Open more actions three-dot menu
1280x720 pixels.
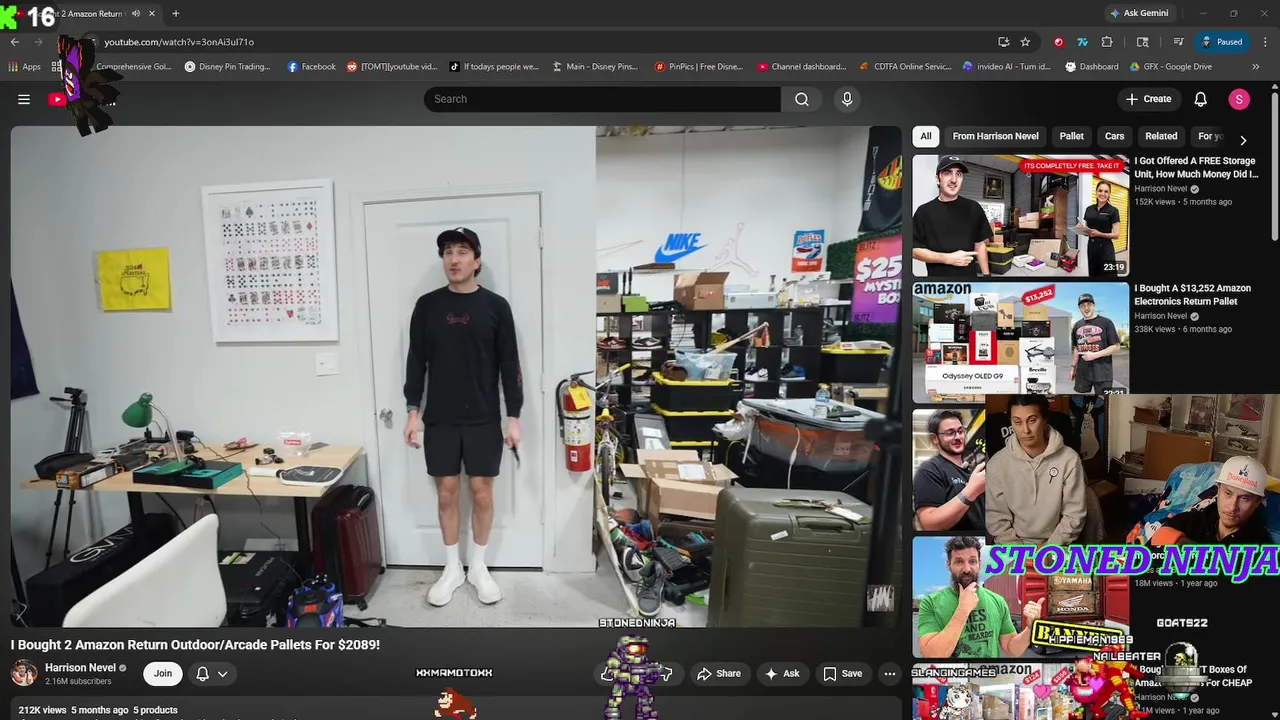coord(889,674)
